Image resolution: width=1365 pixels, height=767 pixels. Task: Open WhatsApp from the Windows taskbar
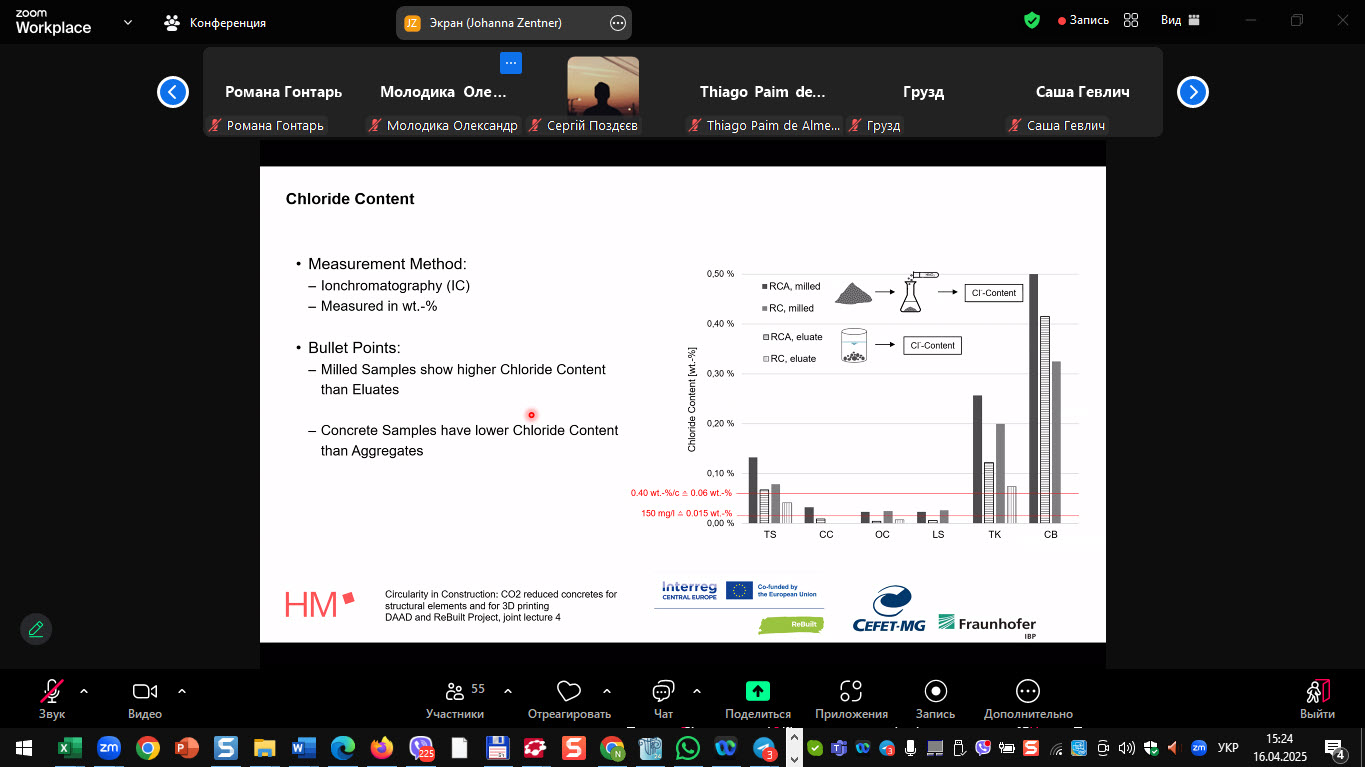(x=688, y=747)
